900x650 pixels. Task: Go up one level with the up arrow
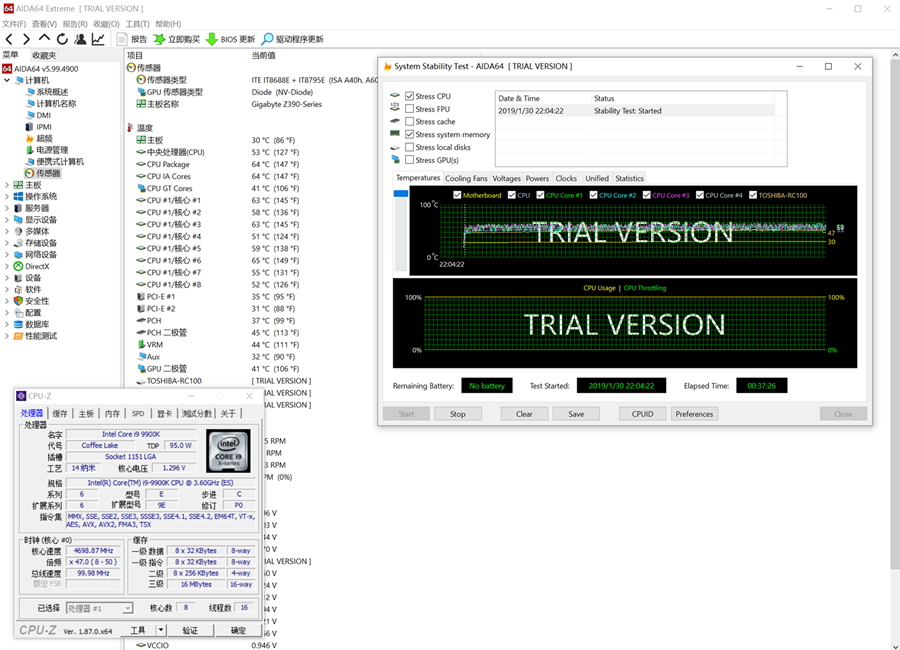tap(44, 39)
